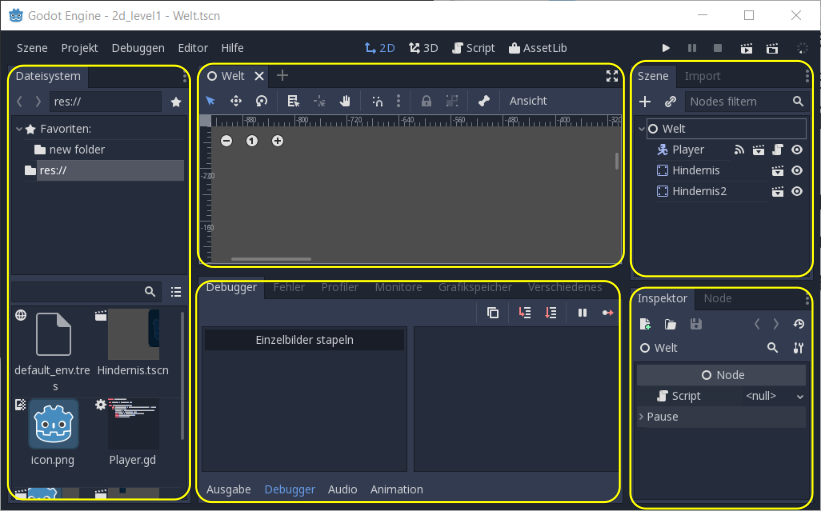Open the skeleton bone options icon
The image size is (821, 511).
coord(484,101)
